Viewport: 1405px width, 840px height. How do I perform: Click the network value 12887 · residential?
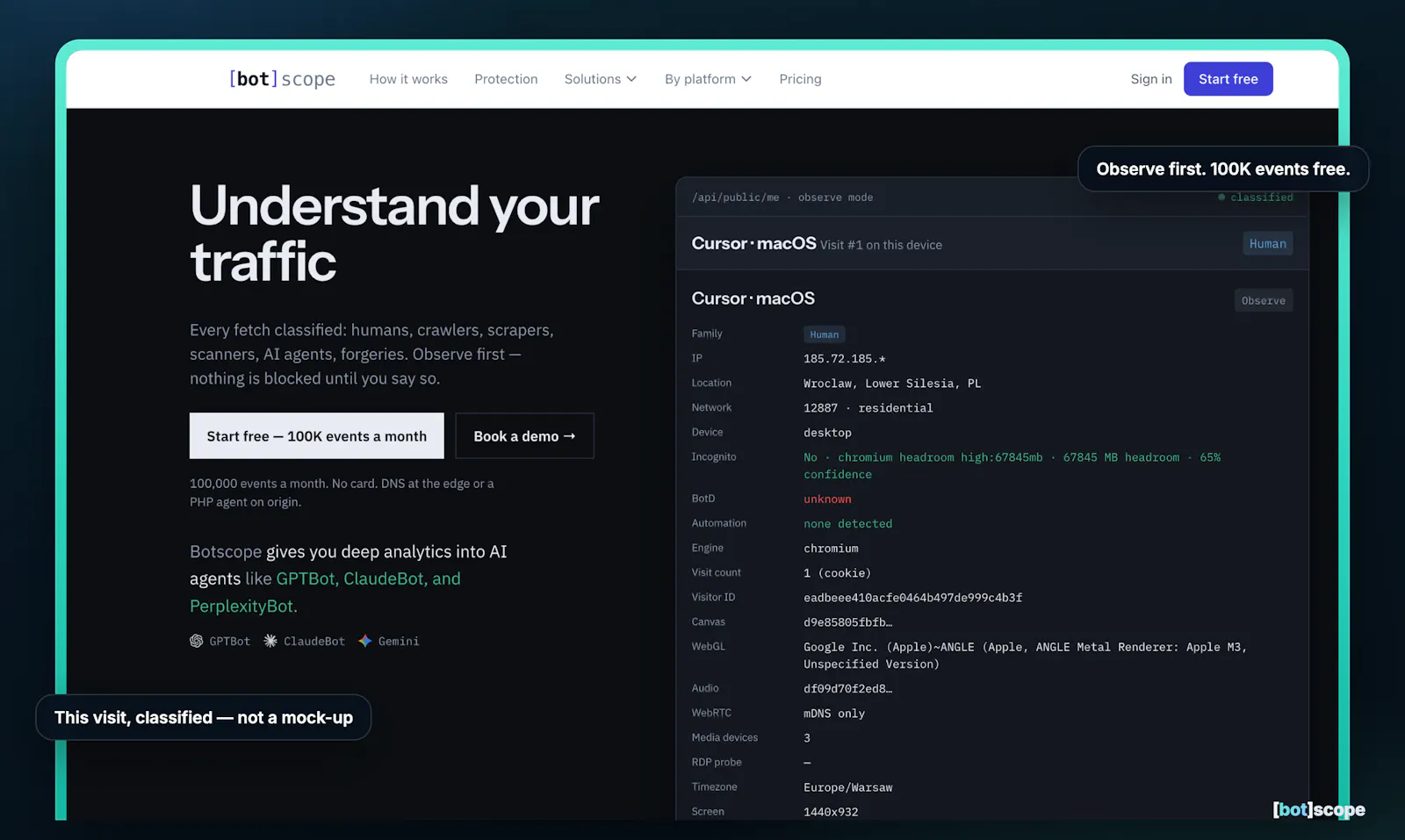tap(868, 408)
